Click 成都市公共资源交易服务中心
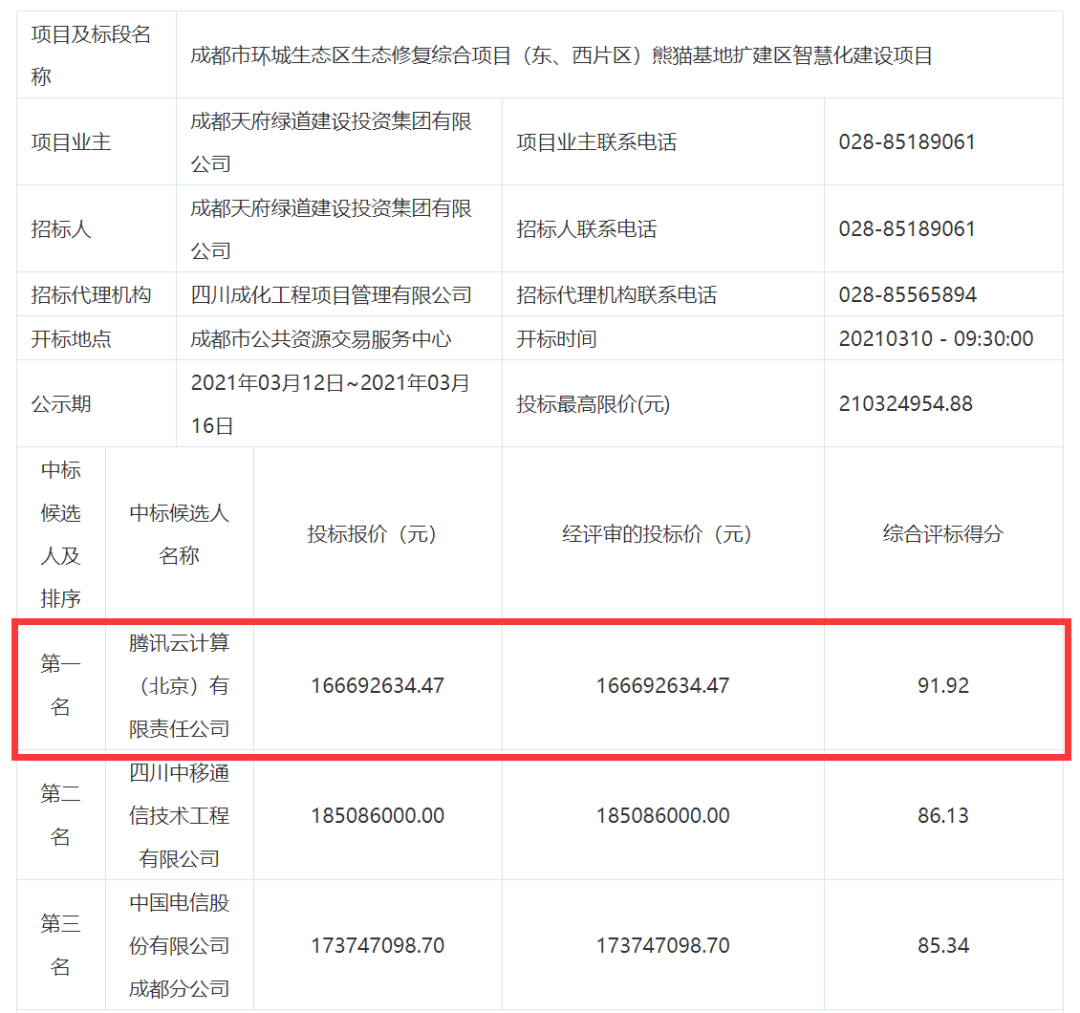1080x1013 pixels. tap(321, 339)
